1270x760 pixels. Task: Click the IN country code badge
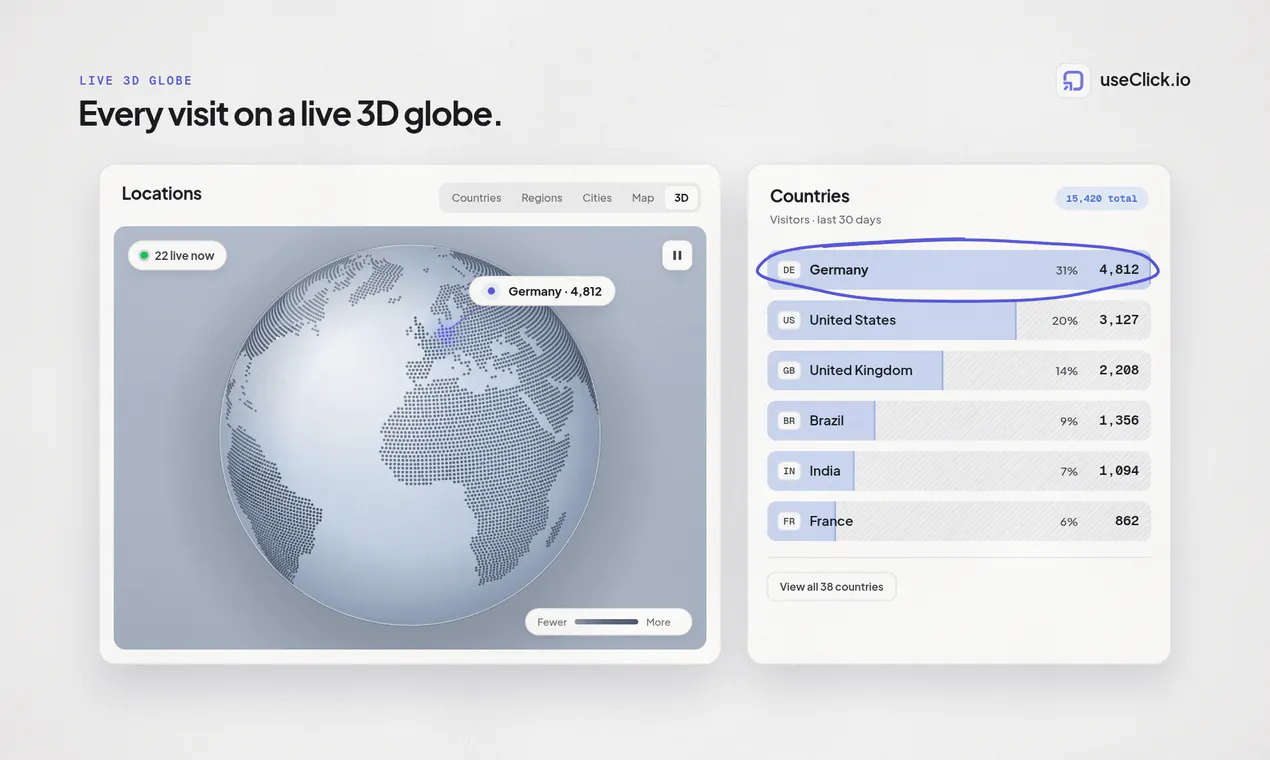tap(789, 471)
